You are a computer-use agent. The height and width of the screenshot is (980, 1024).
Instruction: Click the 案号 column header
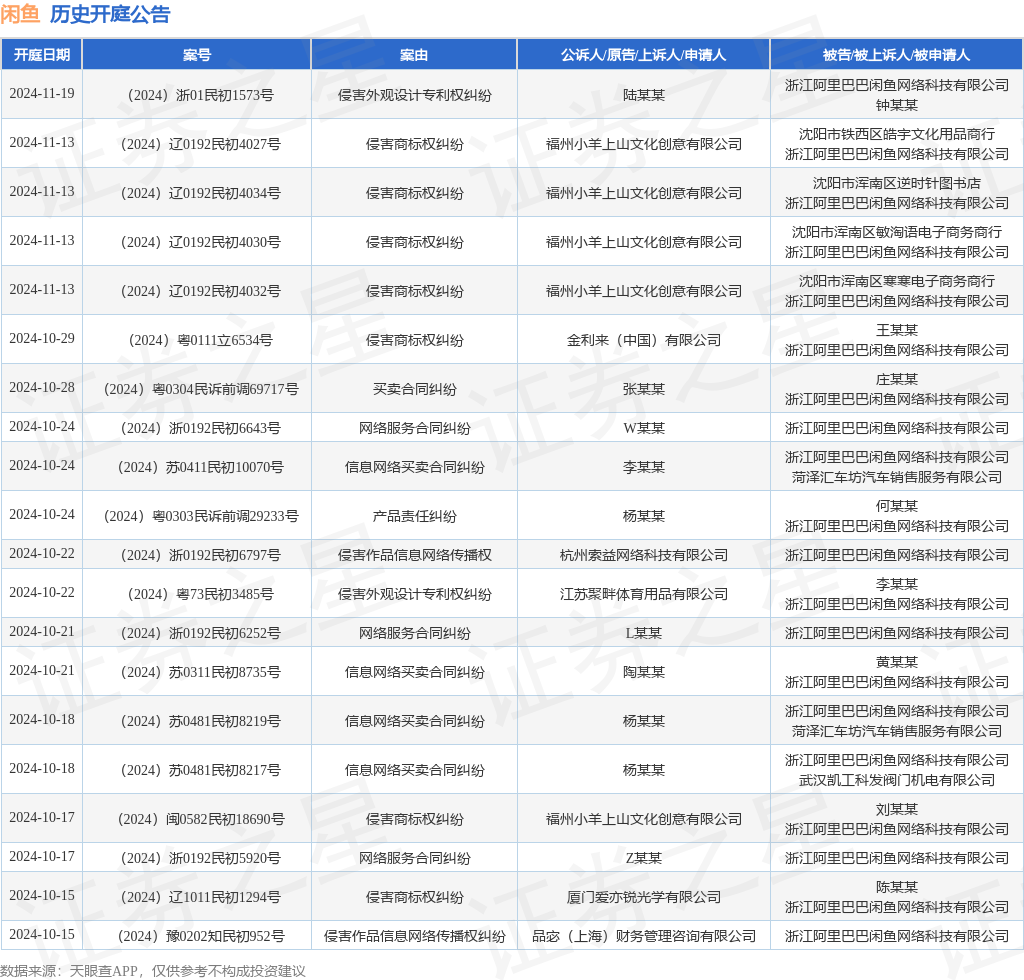[x=197, y=55]
